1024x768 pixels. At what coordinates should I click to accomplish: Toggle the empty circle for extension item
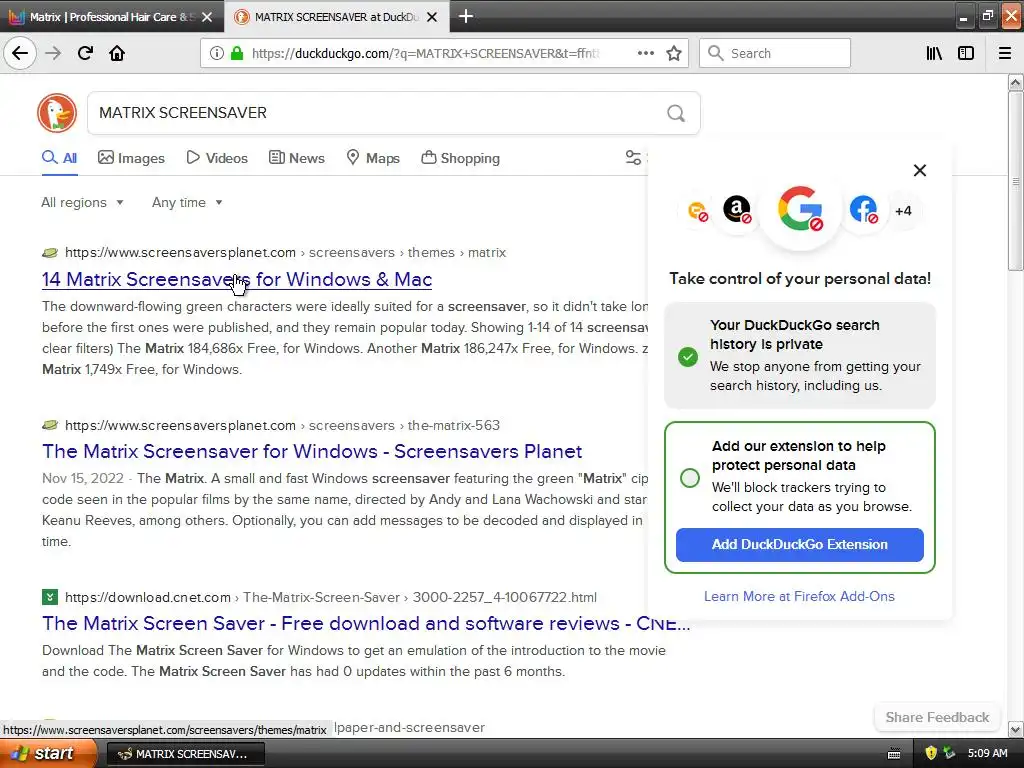[x=690, y=478]
